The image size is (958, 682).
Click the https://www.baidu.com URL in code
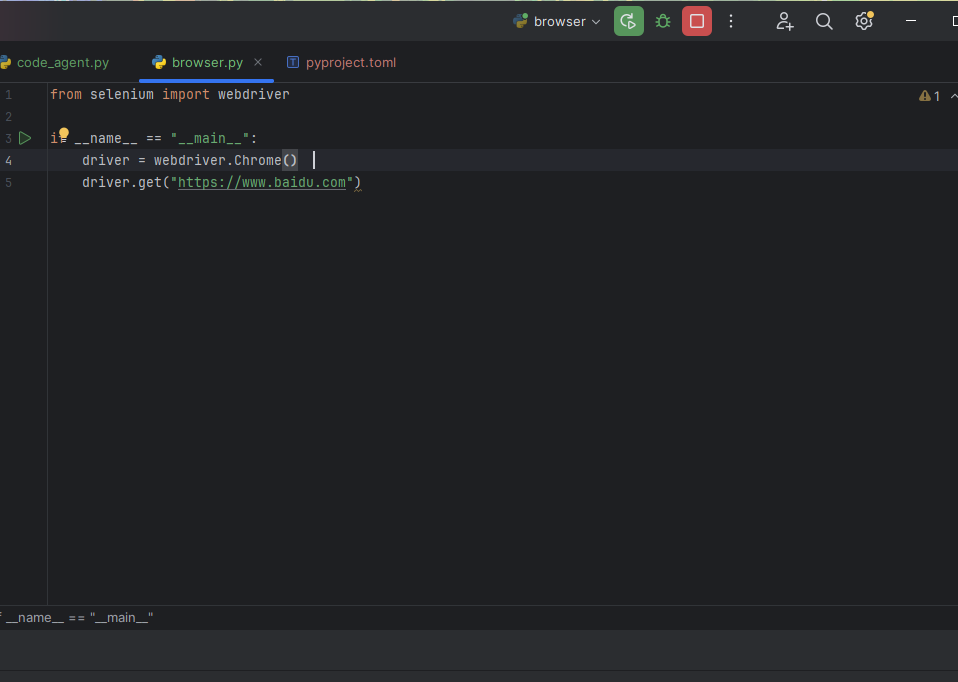click(261, 182)
